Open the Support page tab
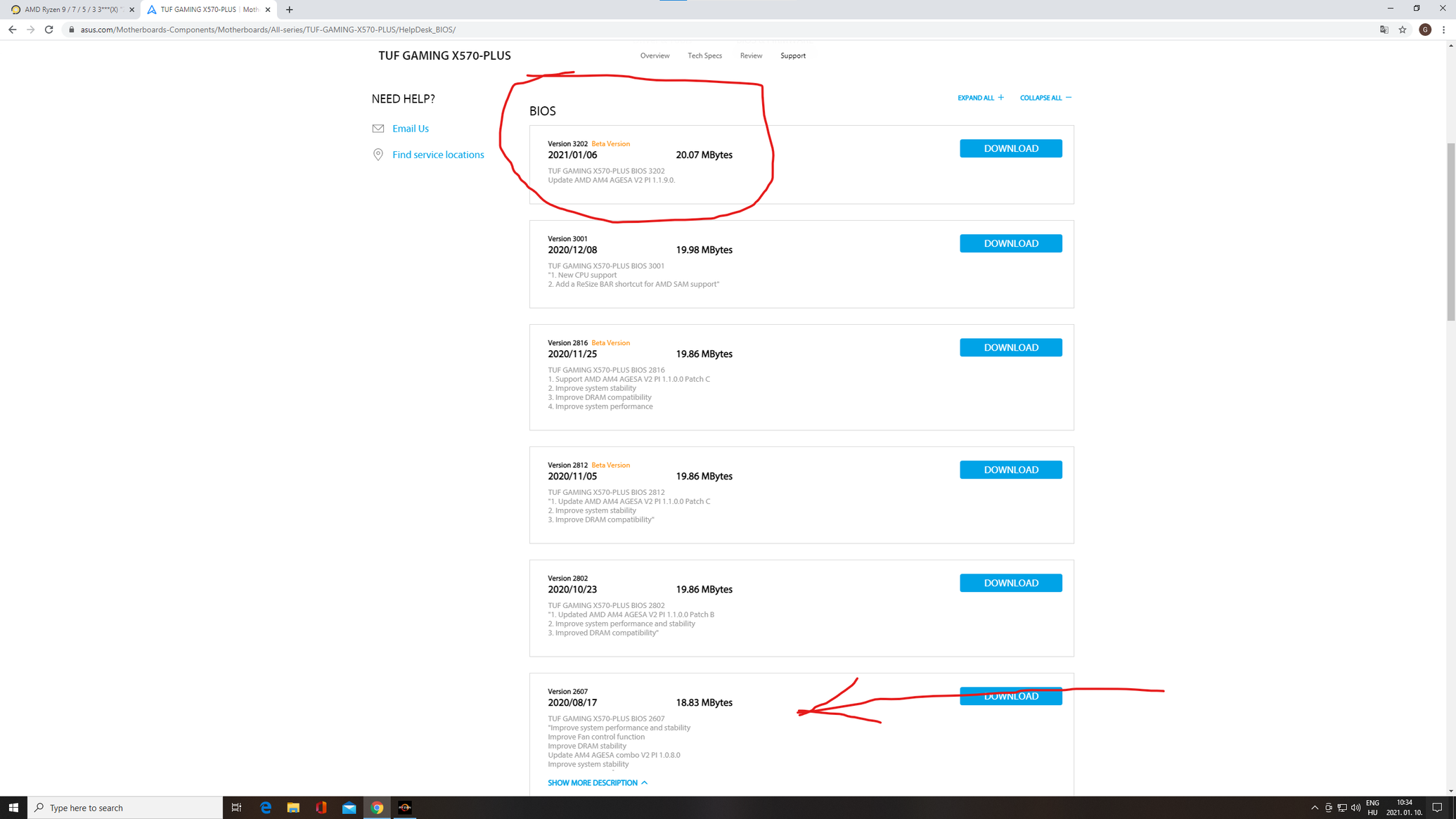 (x=792, y=56)
